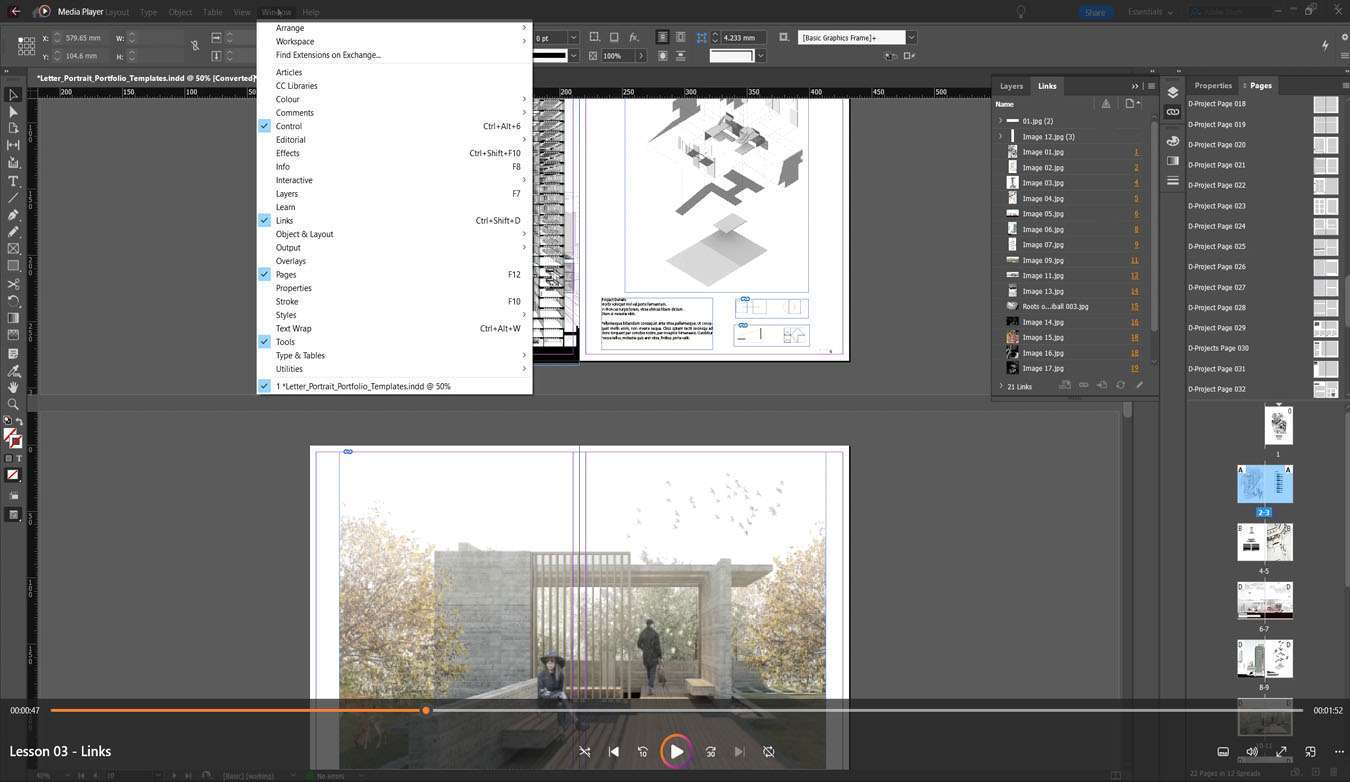
Task: Select the Free Transform tool
Action: (x=13, y=301)
